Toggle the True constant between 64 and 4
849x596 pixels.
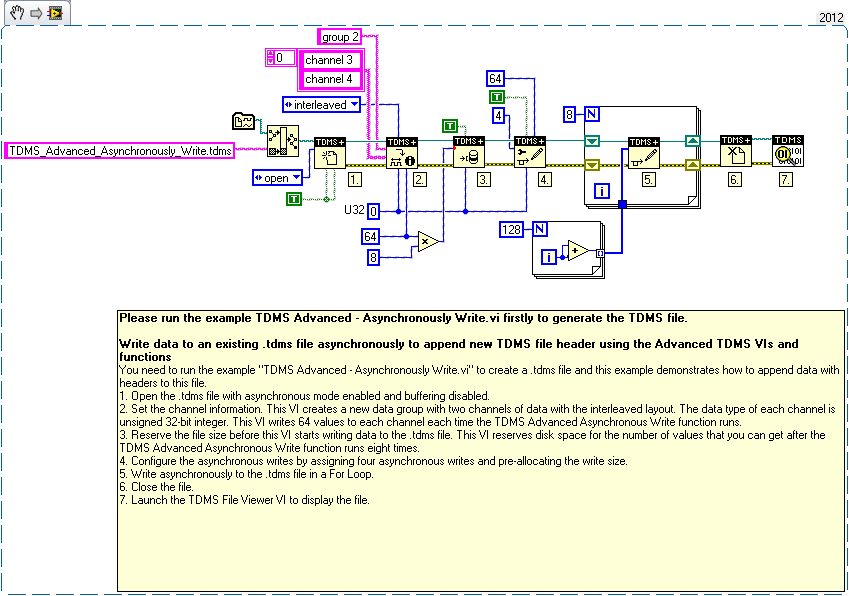coord(497,97)
